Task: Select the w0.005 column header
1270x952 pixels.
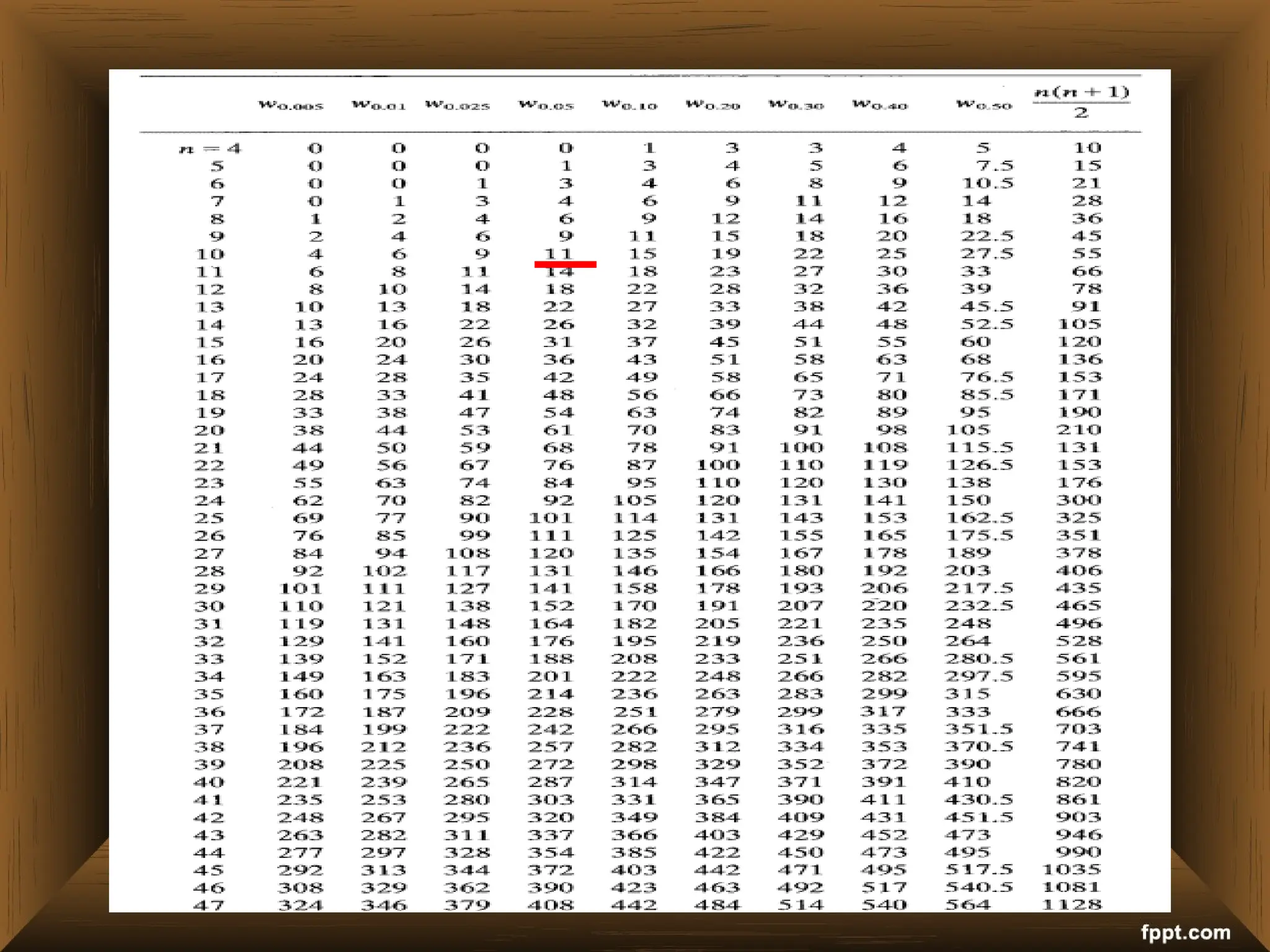Action: click(x=291, y=105)
